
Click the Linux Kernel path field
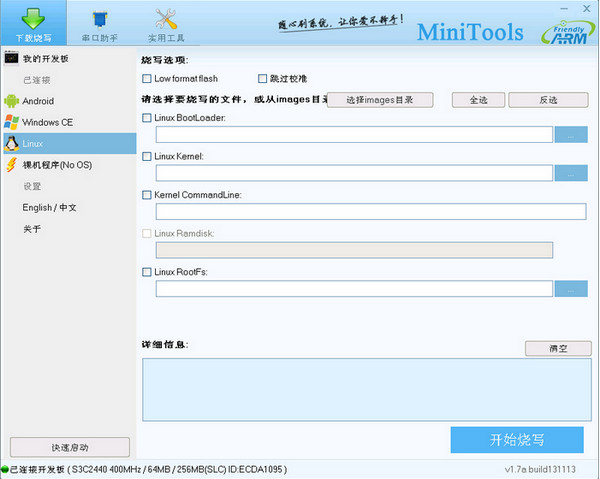pyautogui.click(x=354, y=173)
